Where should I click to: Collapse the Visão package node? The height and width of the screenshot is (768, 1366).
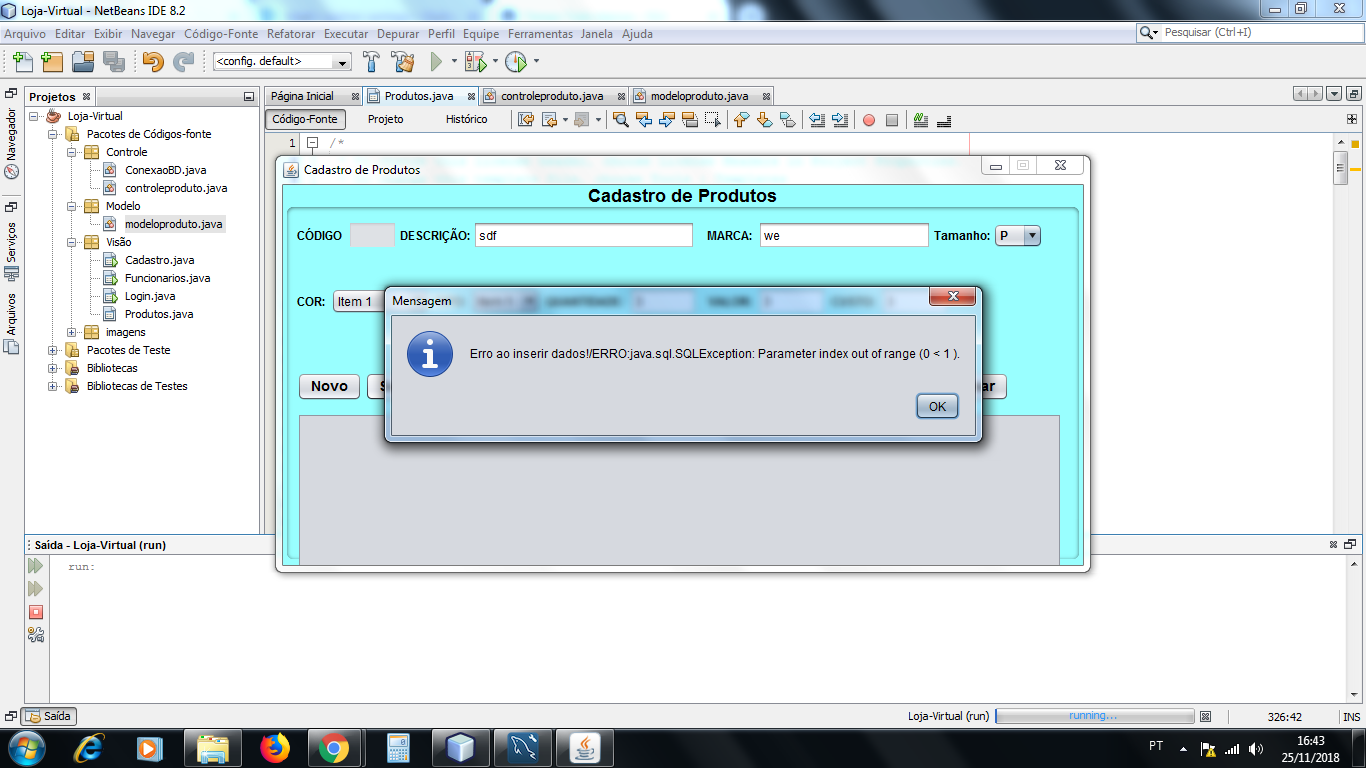72,242
